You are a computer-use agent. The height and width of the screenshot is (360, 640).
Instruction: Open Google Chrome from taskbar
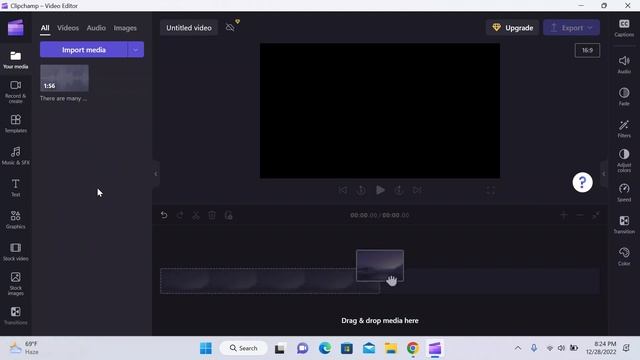[413, 348]
